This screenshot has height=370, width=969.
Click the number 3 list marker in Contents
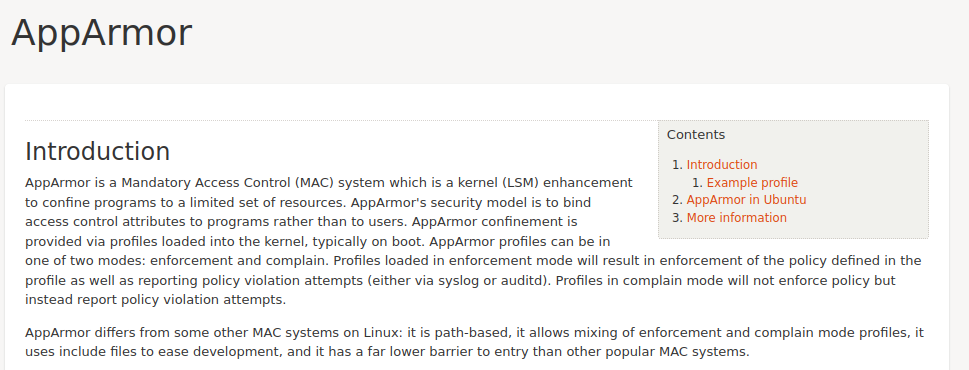[x=677, y=218]
